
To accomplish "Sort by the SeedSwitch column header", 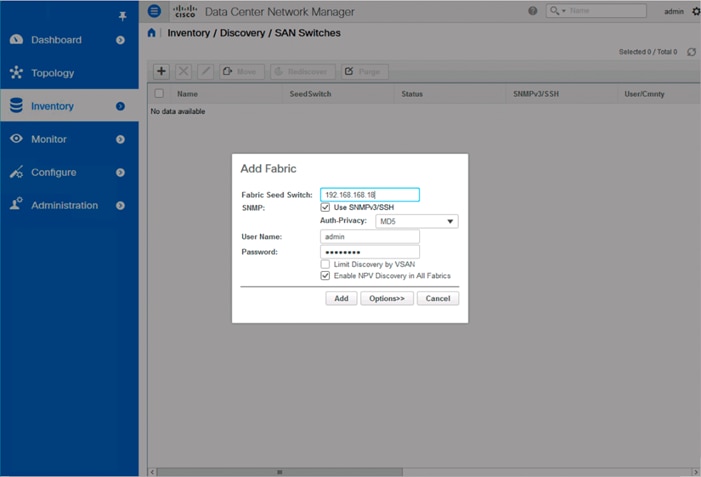I will pos(310,94).
